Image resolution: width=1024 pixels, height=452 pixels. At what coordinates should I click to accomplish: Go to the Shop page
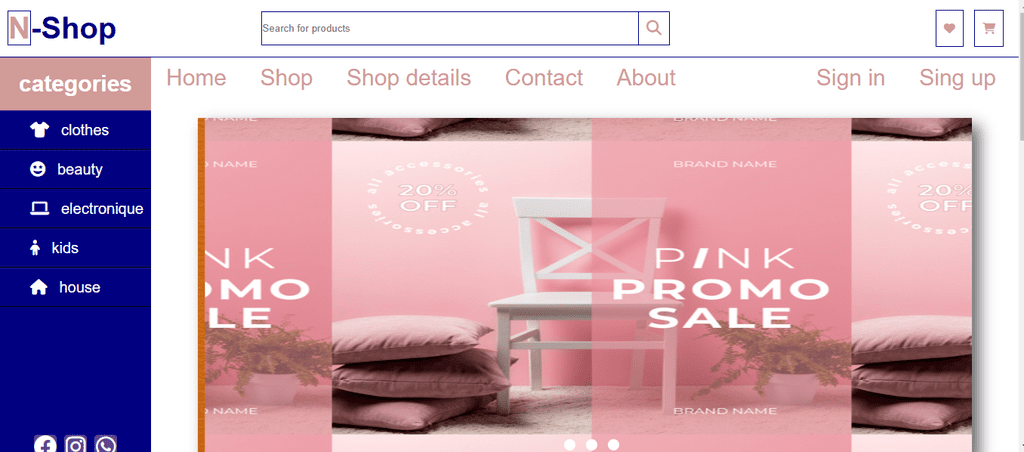(x=287, y=78)
